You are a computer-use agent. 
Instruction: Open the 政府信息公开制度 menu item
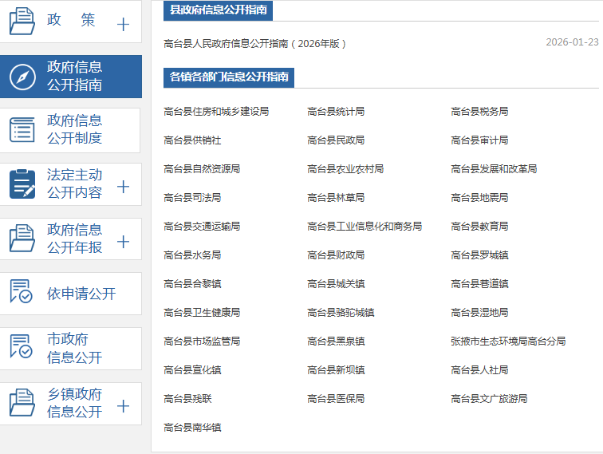(75, 130)
